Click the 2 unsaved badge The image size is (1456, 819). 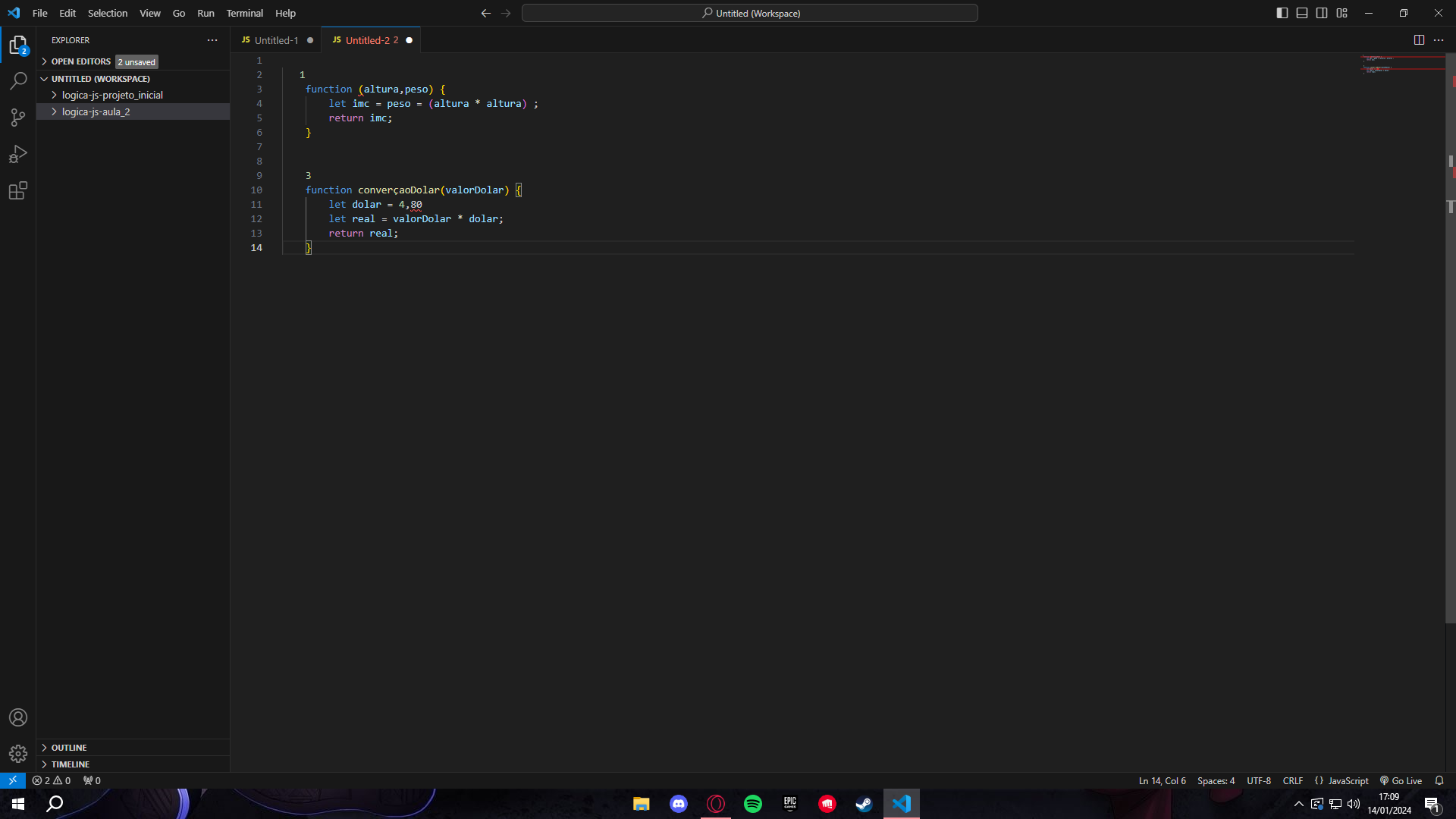pos(136,62)
